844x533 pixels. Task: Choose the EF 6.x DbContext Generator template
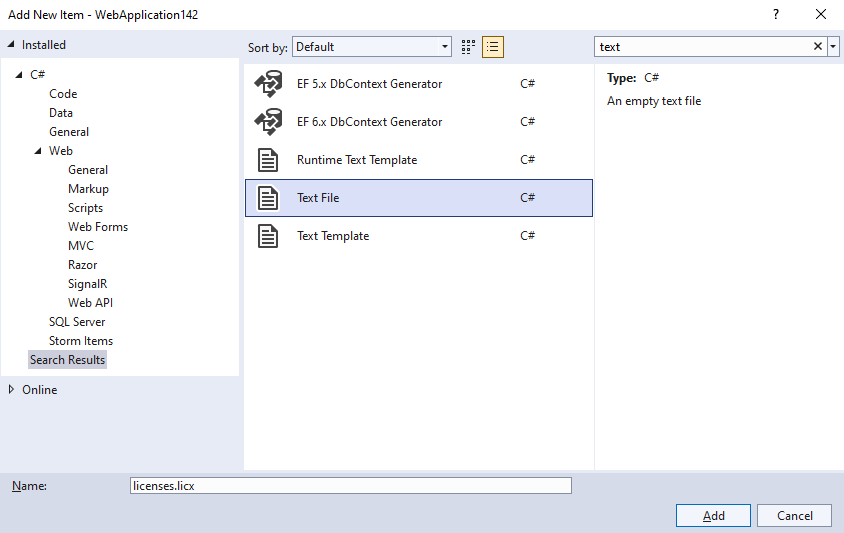coord(419,122)
